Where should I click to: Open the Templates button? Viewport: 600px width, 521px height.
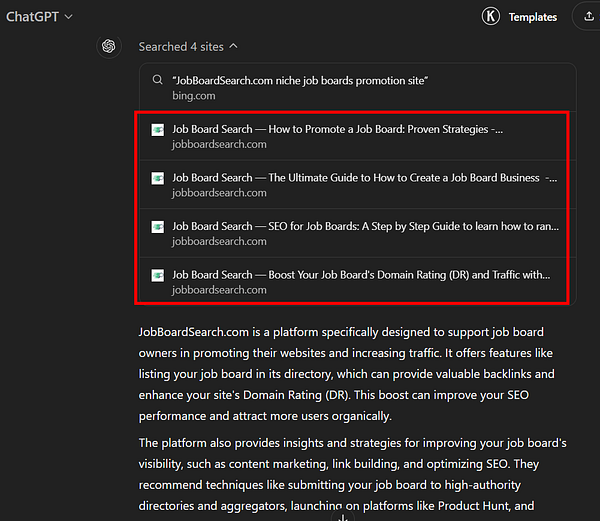pyautogui.click(x=532, y=17)
